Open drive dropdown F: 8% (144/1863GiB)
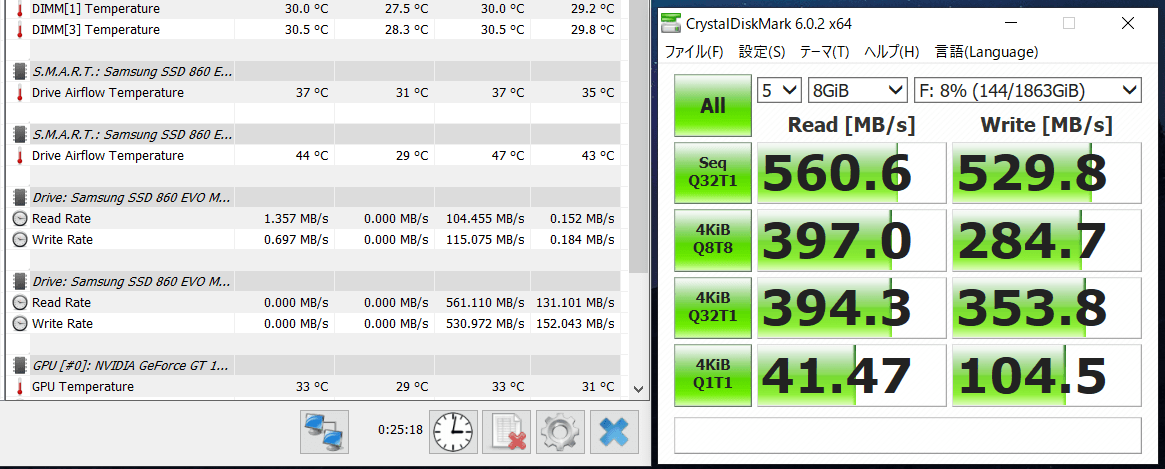The image size is (1165, 469). [x=1027, y=91]
